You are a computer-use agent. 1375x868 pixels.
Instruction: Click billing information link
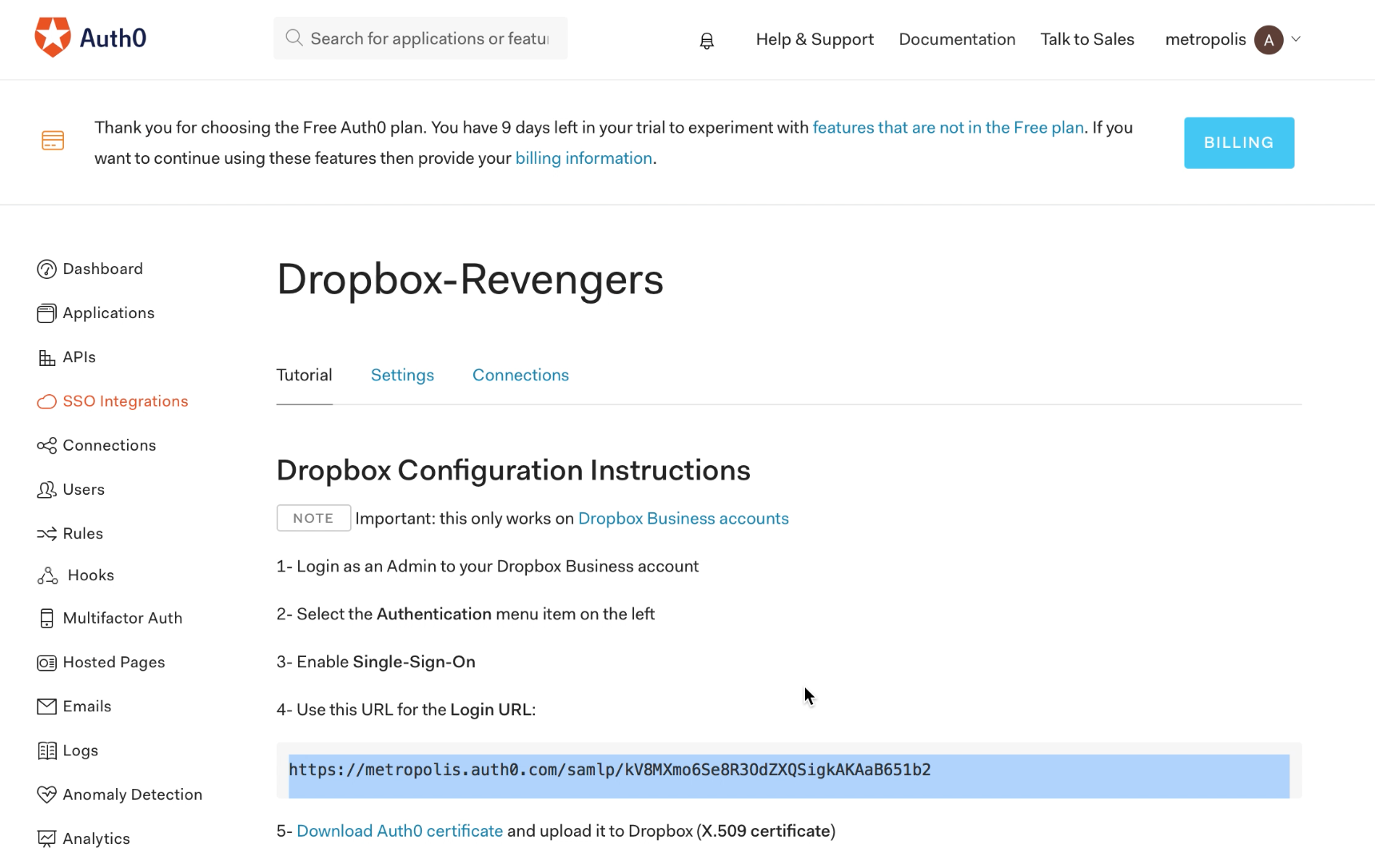click(584, 158)
